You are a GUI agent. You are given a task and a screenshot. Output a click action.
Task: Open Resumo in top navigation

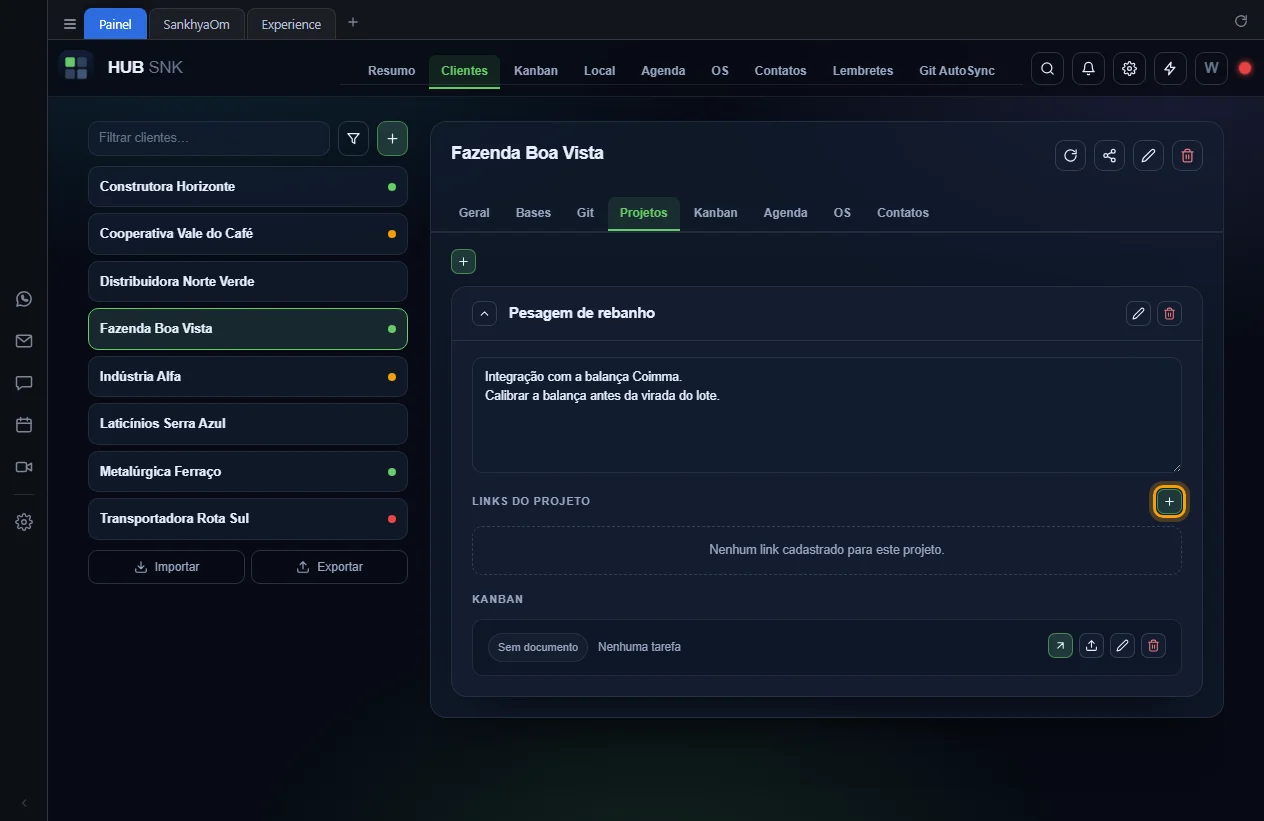(391, 71)
